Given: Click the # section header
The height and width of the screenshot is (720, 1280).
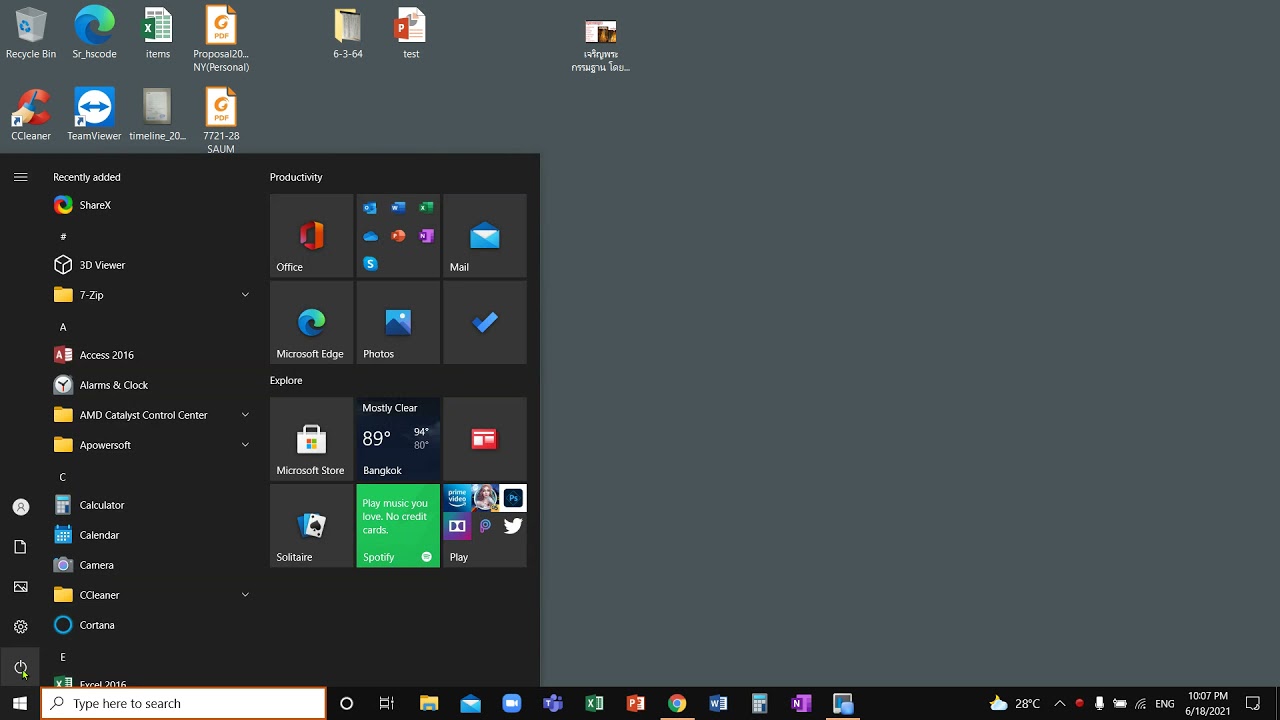Looking at the screenshot, I should tap(63, 237).
